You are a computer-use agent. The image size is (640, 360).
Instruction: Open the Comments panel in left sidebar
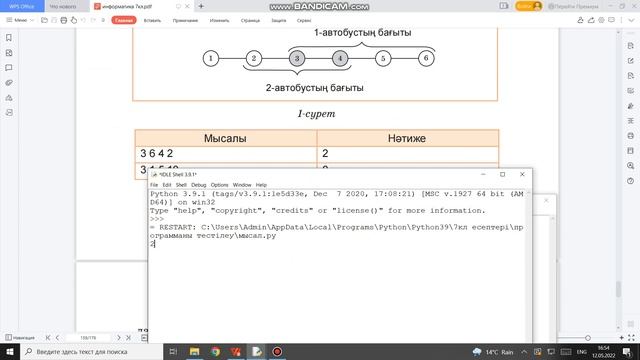tap(9, 68)
